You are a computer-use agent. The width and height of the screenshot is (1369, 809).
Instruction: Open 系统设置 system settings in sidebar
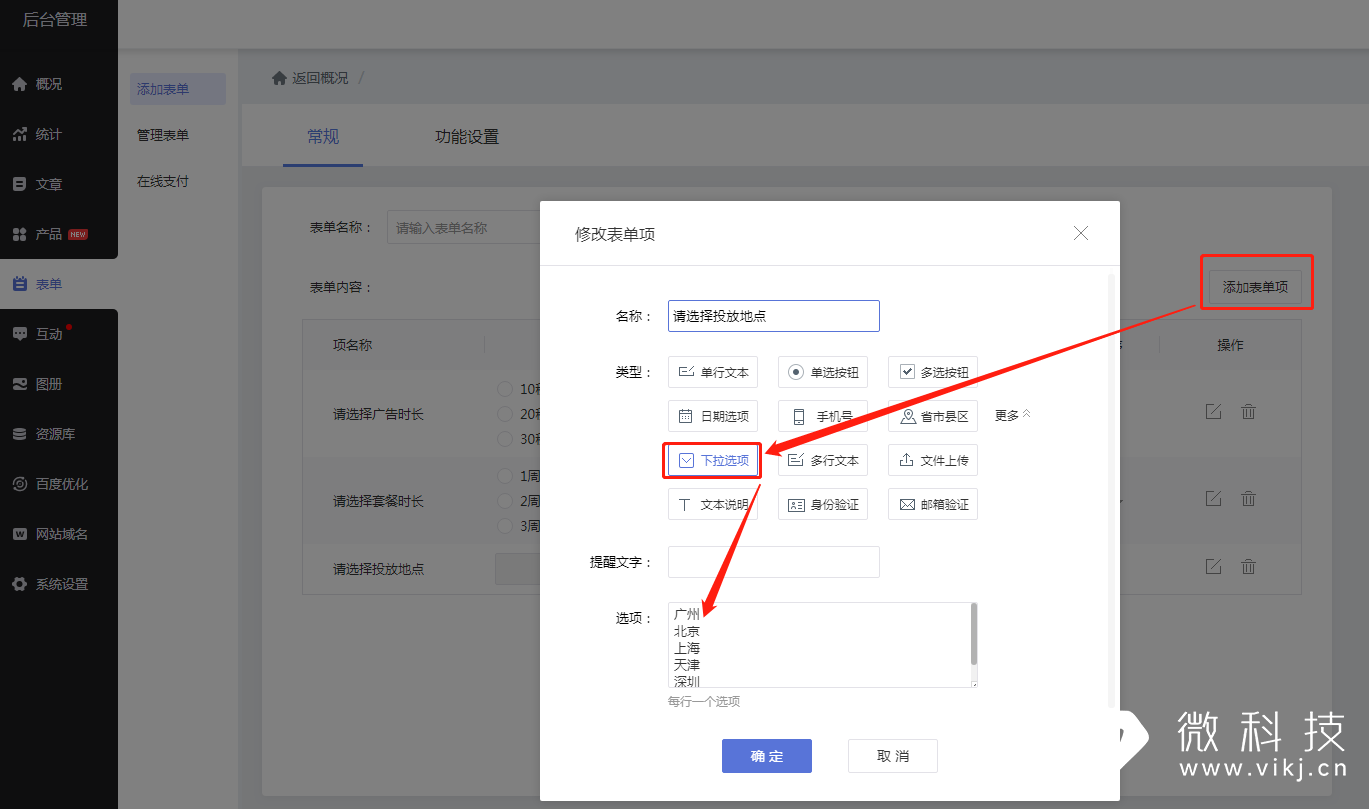pyautogui.click(x=60, y=584)
